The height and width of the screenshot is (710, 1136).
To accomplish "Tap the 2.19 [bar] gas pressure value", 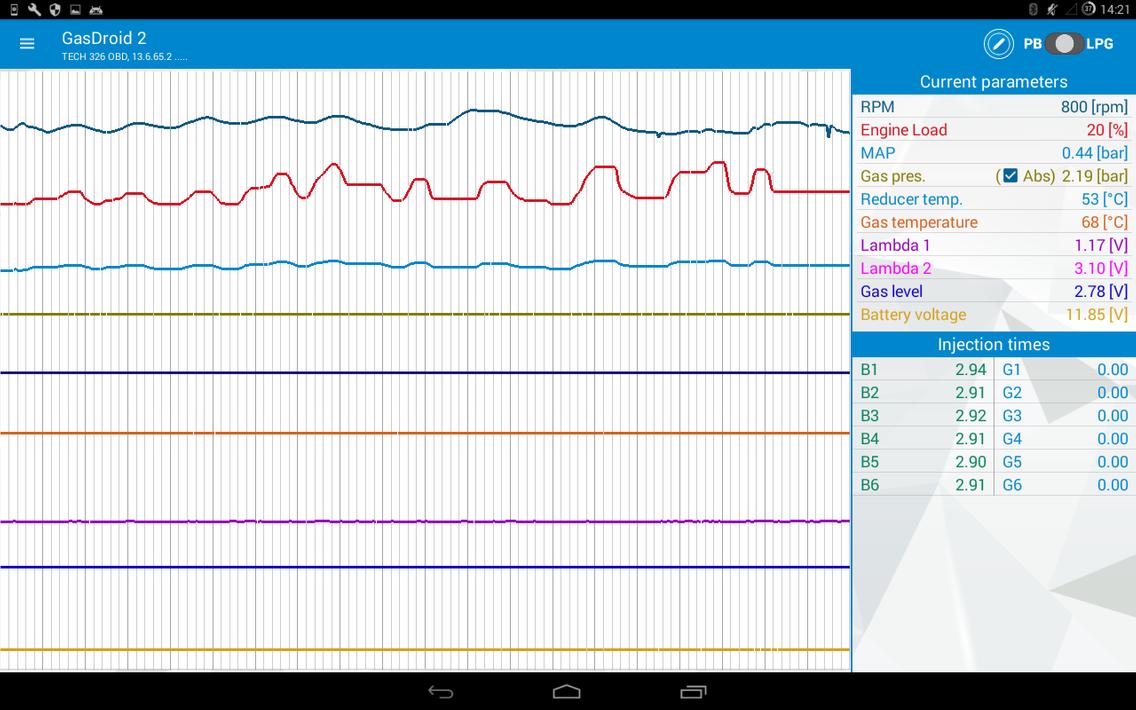I will 1095,176.
